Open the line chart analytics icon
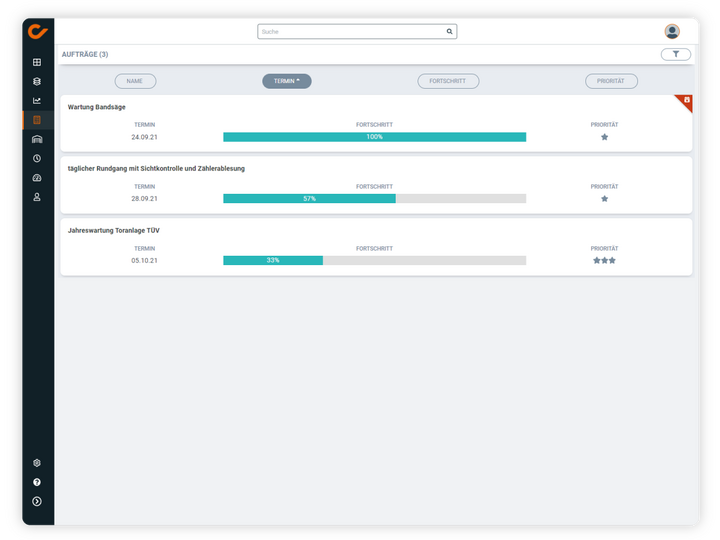The image size is (720, 540). coord(37,100)
